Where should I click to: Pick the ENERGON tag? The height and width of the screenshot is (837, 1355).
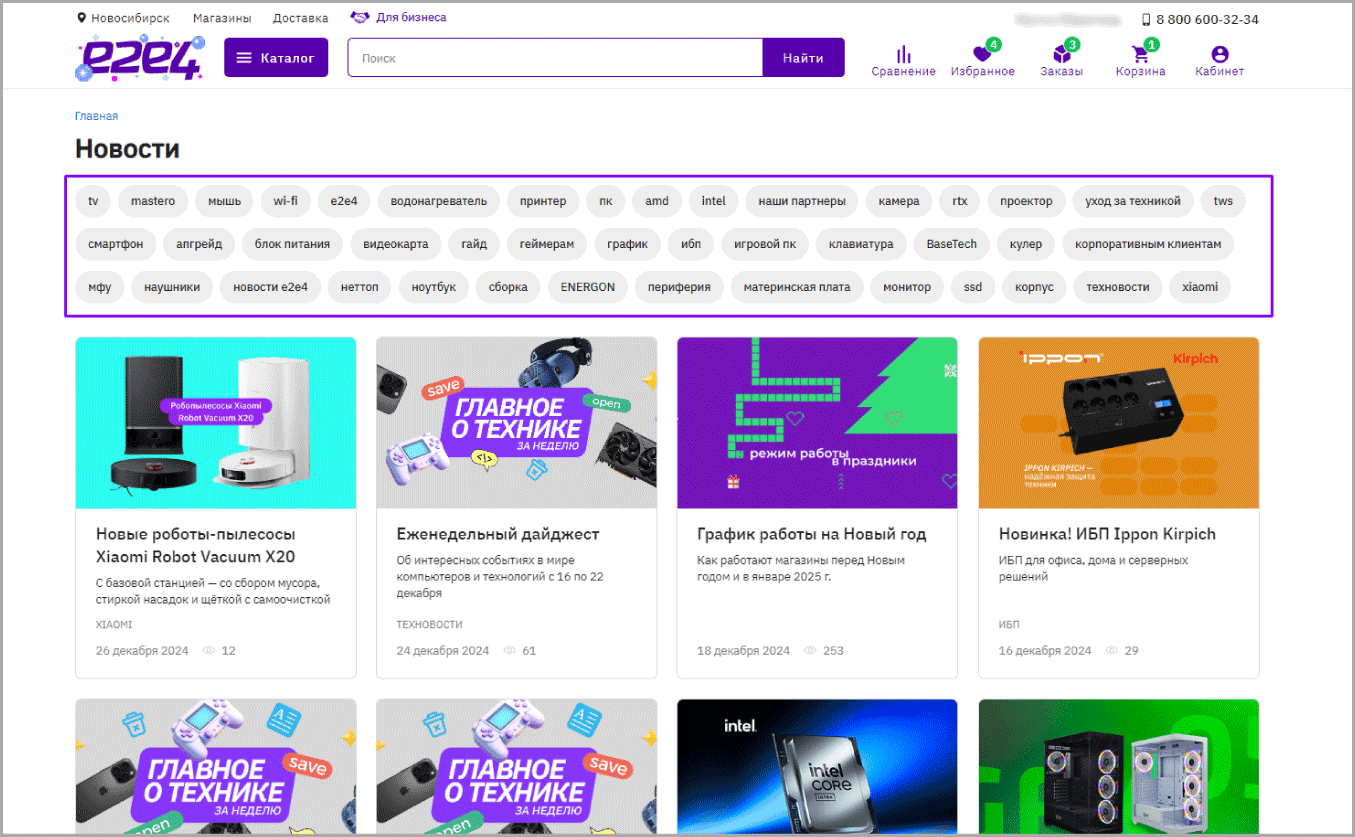588,287
